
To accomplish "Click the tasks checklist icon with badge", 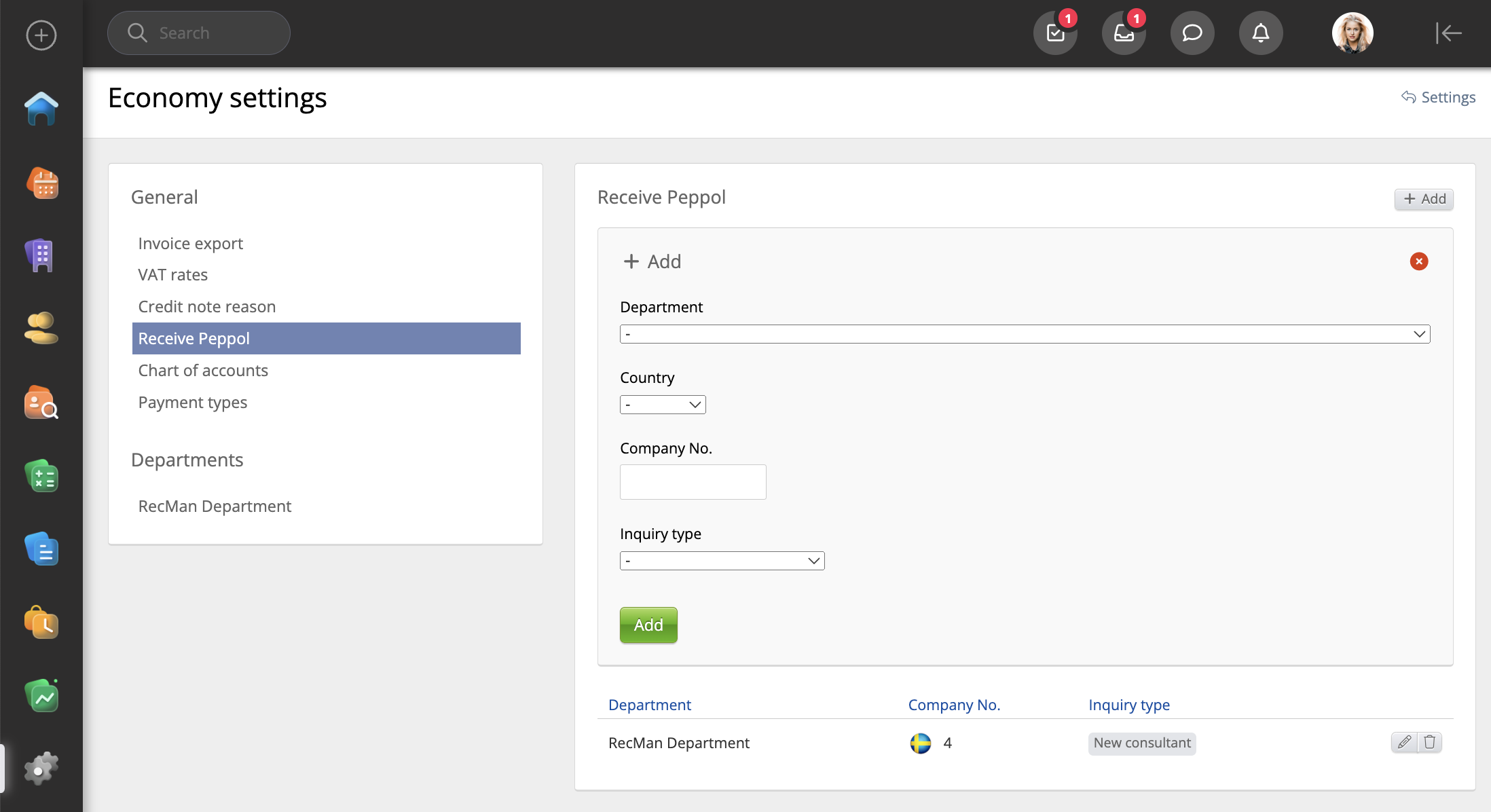I will 1055,33.
